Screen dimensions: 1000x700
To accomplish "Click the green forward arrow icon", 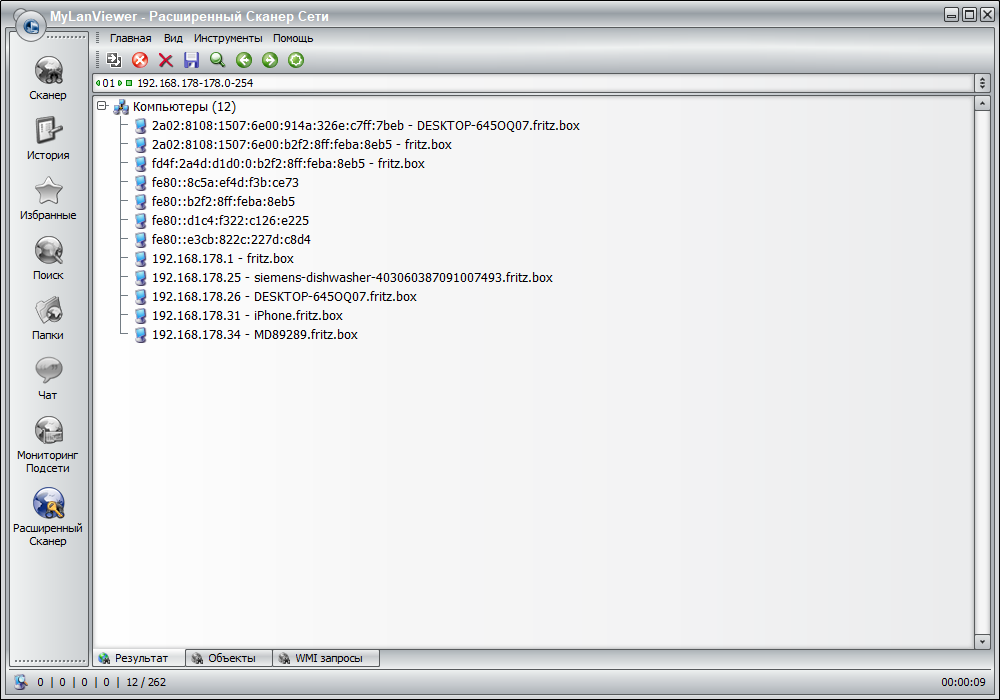I will tap(269, 61).
